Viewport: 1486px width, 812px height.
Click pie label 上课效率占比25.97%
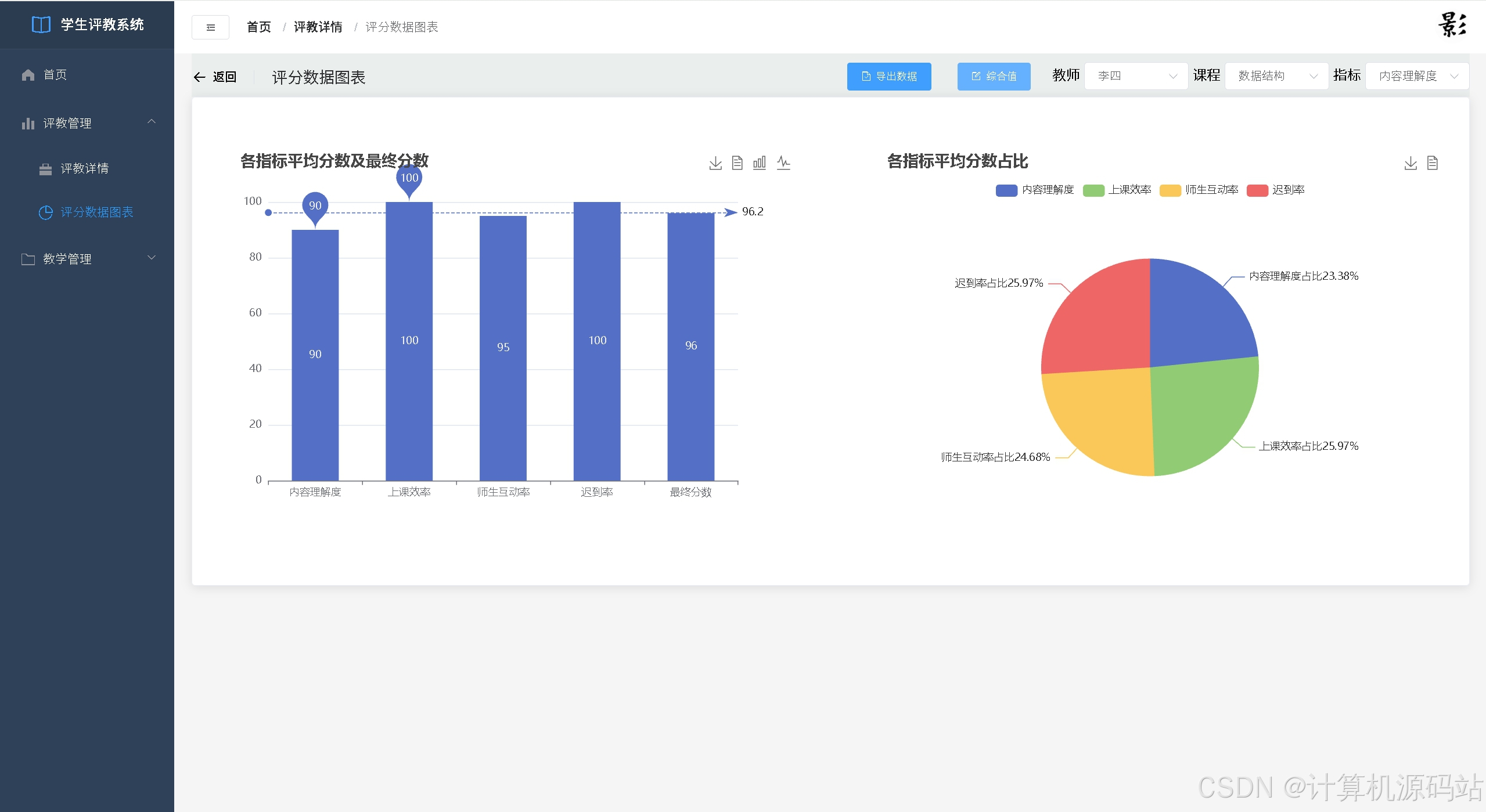[1309, 446]
